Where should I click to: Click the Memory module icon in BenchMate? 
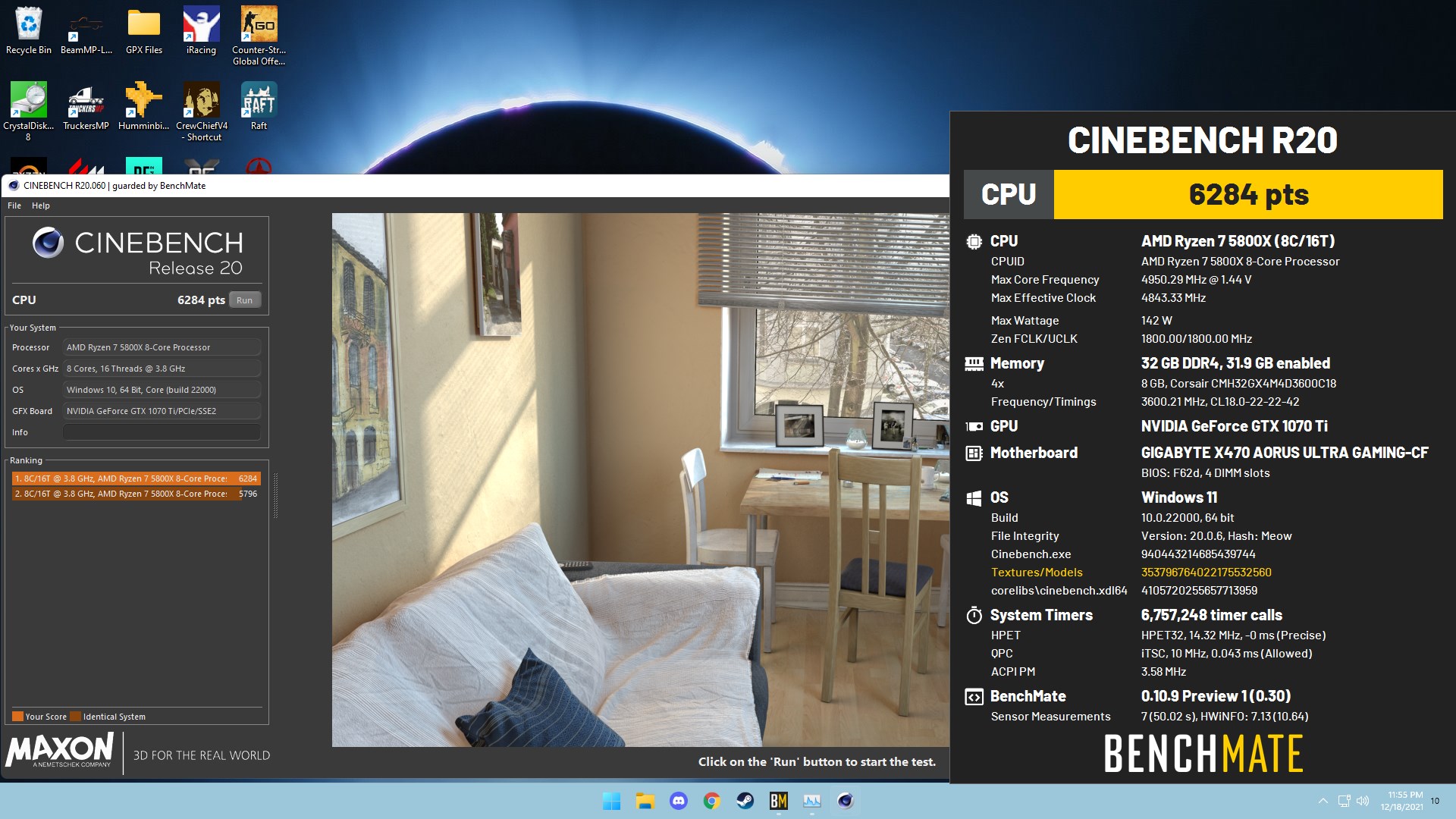[974, 364]
